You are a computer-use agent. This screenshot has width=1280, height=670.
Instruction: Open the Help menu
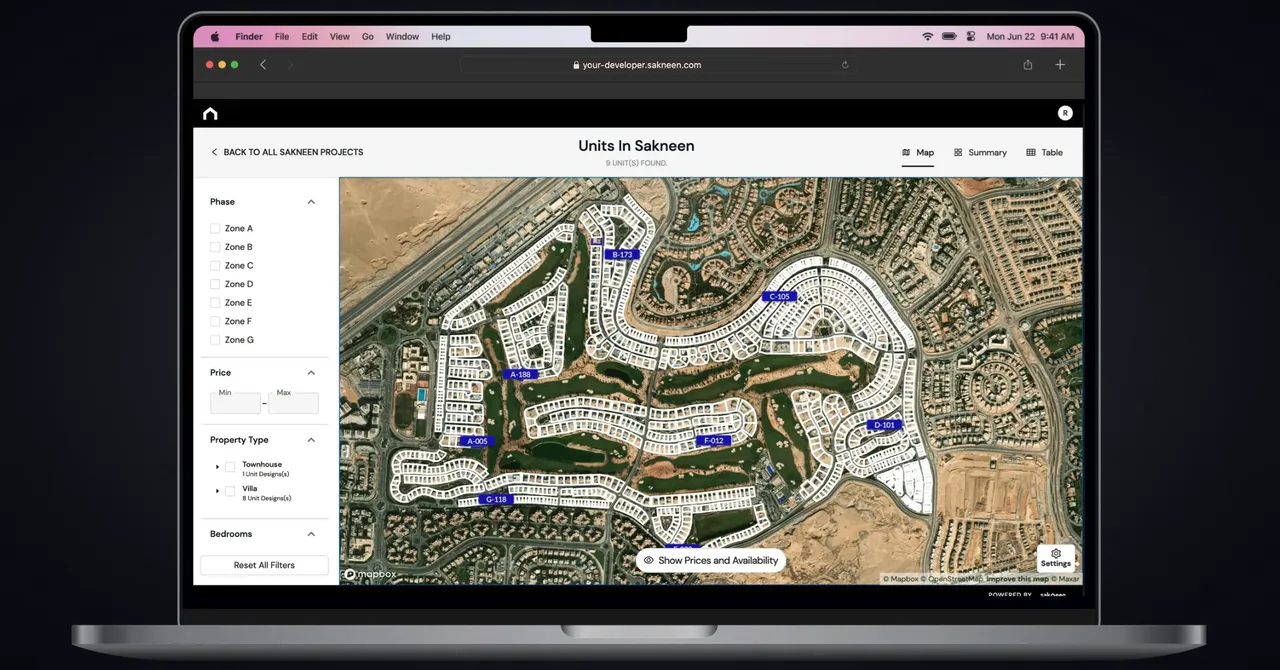pyautogui.click(x=441, y=36)
